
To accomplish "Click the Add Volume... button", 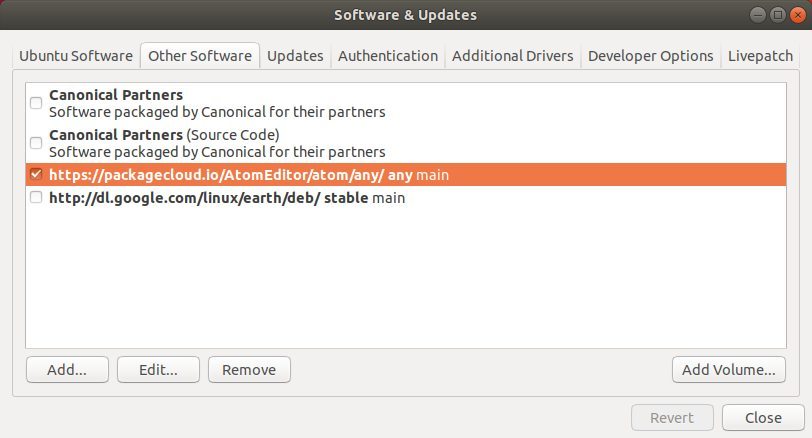I will pyautogui.click(x=729, y=370).
